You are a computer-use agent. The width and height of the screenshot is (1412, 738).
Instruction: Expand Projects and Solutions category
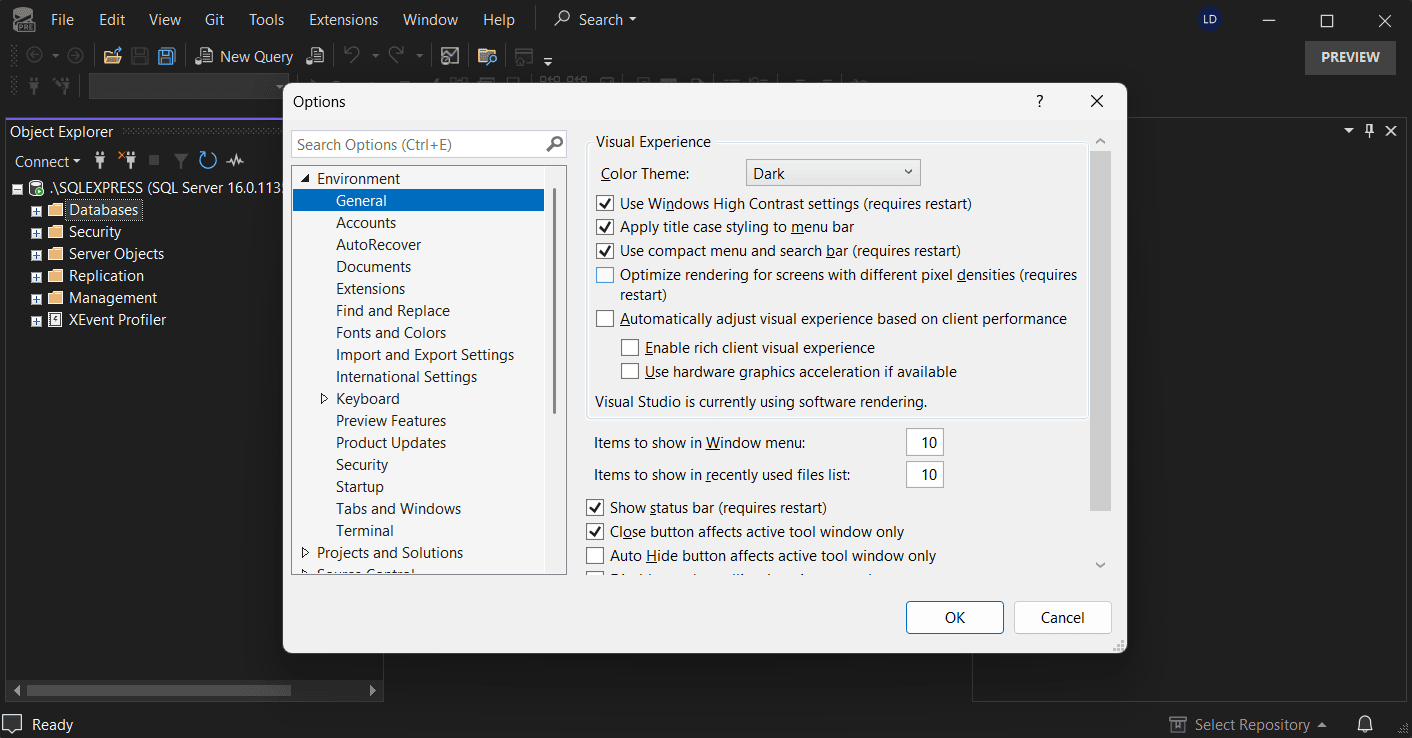[305, 552]
